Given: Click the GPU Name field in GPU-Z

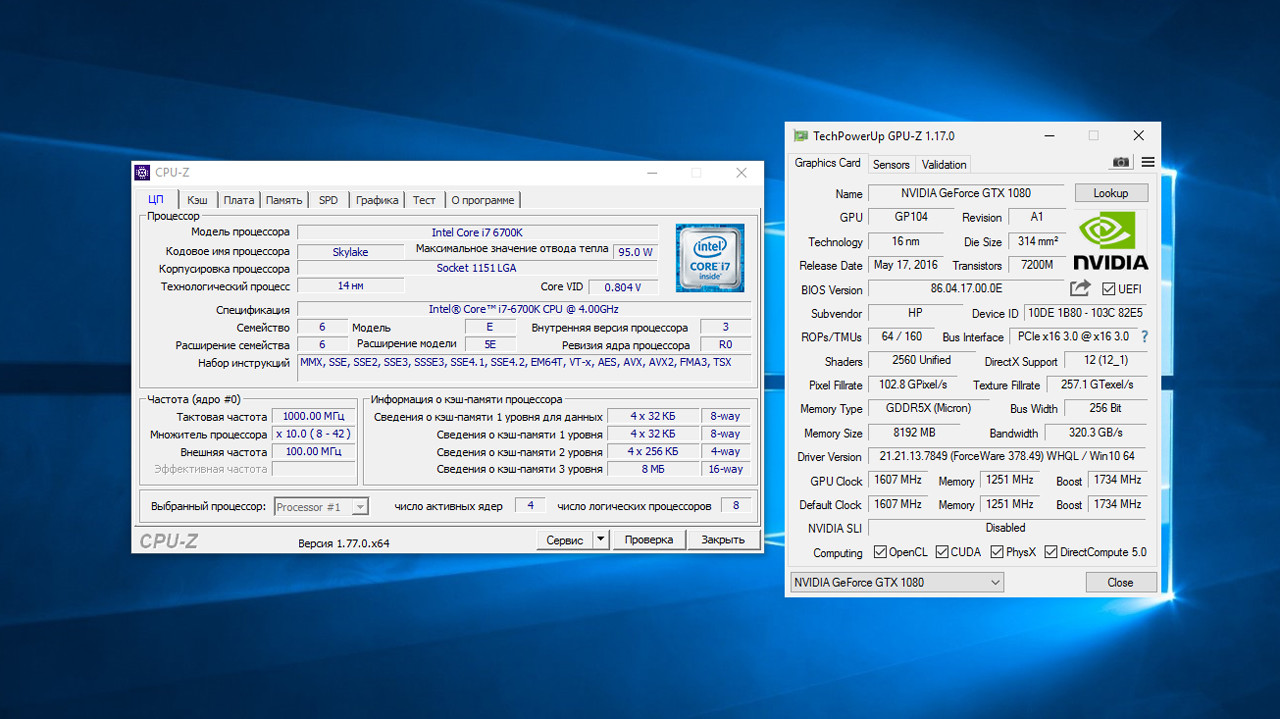Looking at the screenshot, I should pyautogui.click(x=966, y=193).
